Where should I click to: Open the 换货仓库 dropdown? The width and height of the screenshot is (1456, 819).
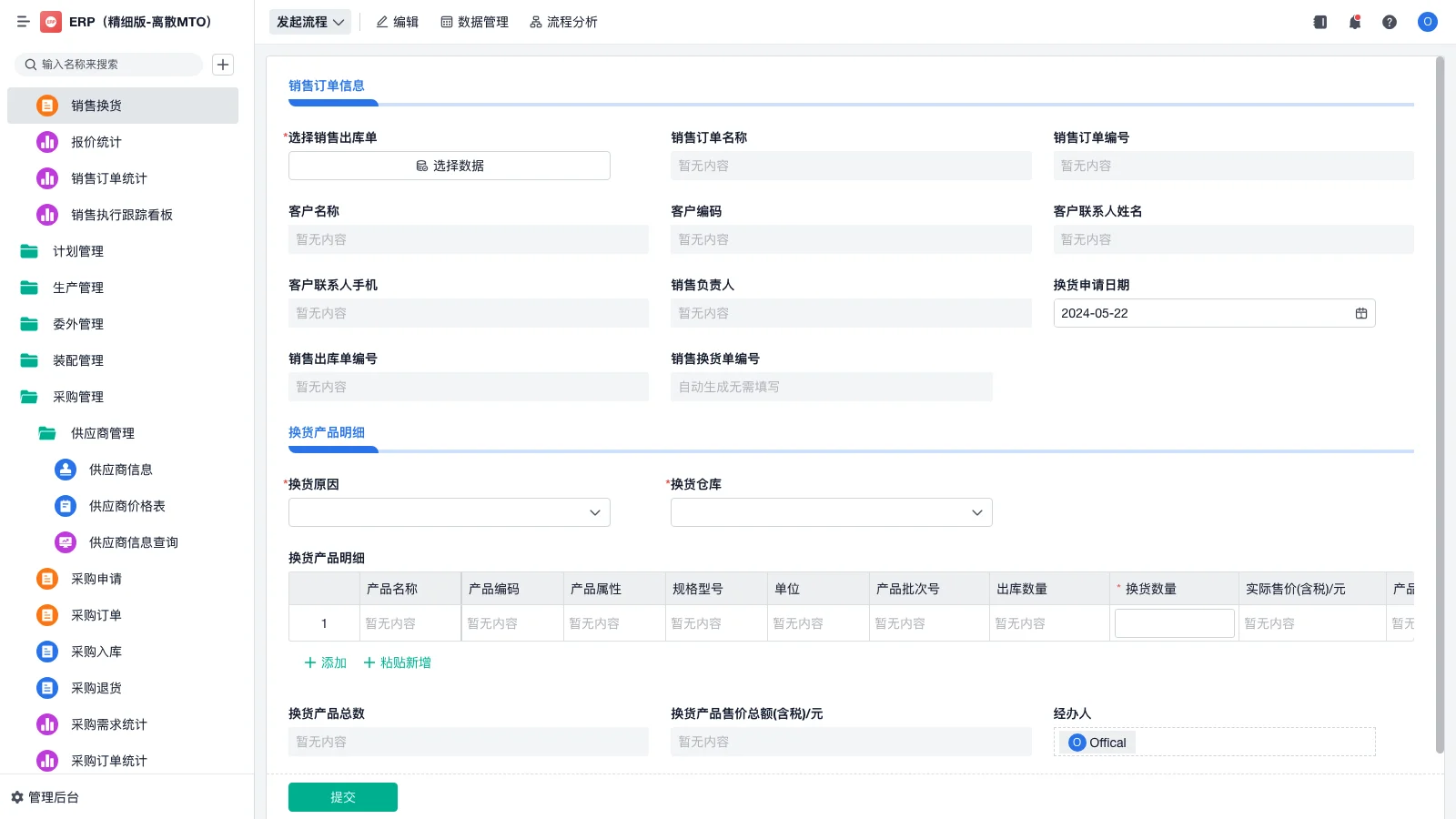click(x=831, y=512)
